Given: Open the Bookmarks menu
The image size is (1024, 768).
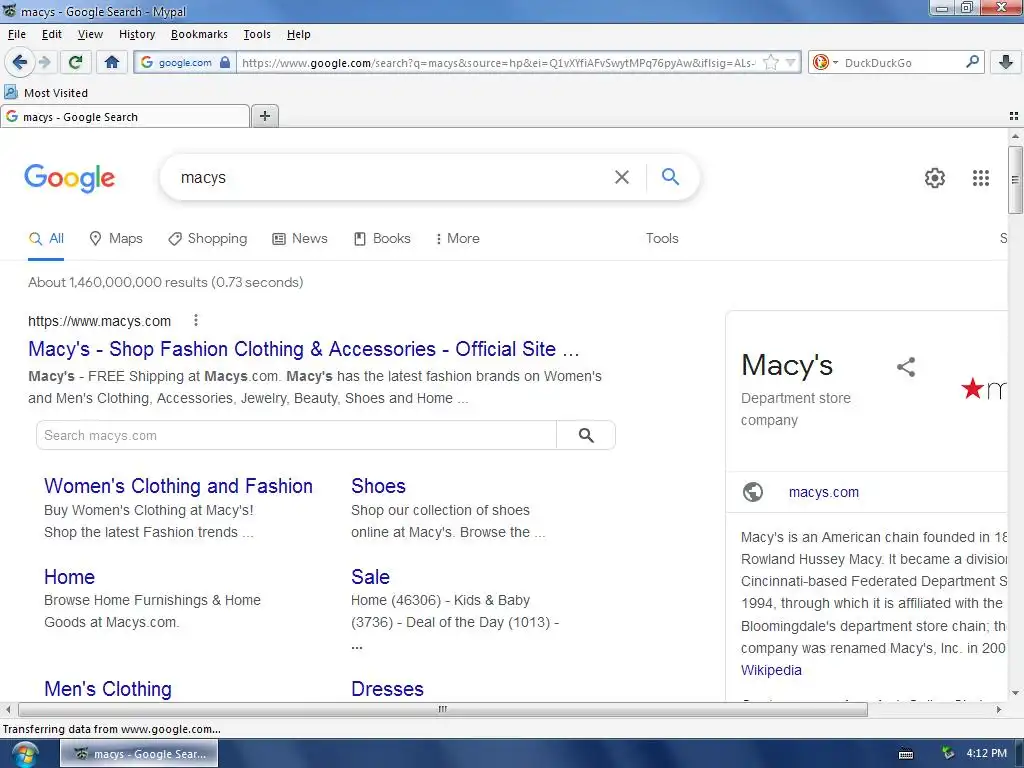Looking at the screenshot, I should (199, 34).
